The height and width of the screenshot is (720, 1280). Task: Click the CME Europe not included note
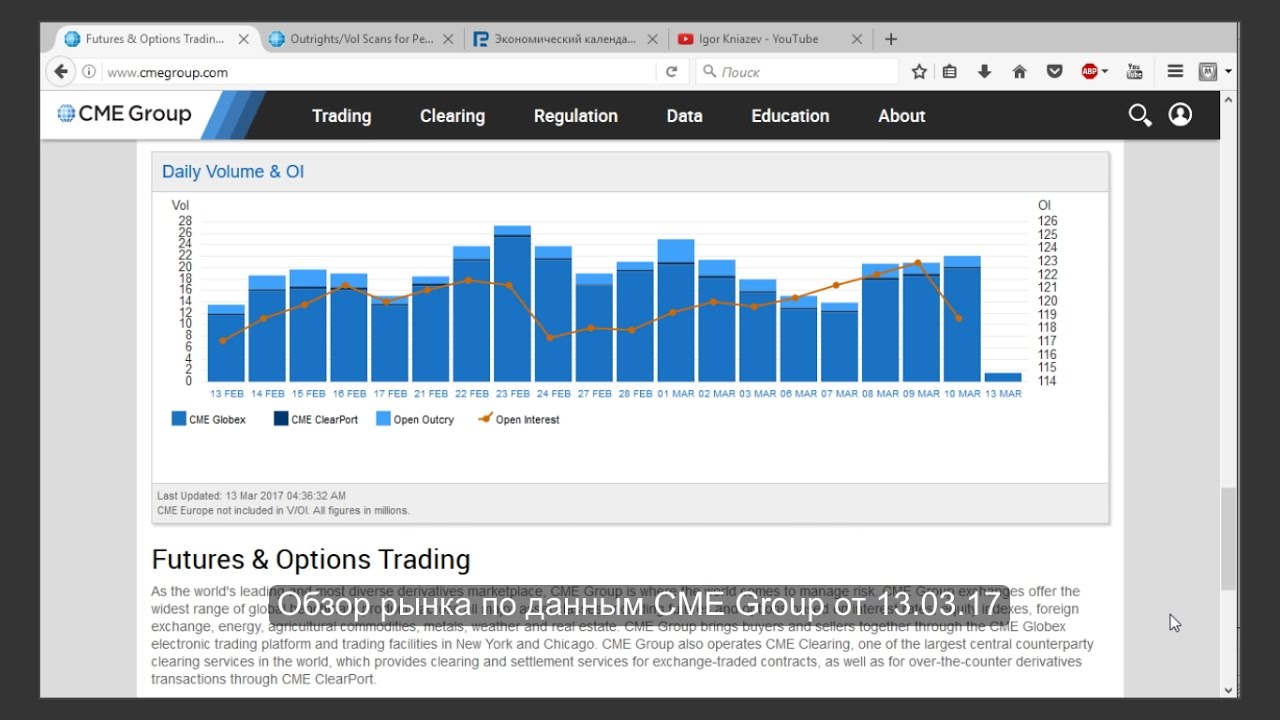point(283,510)
